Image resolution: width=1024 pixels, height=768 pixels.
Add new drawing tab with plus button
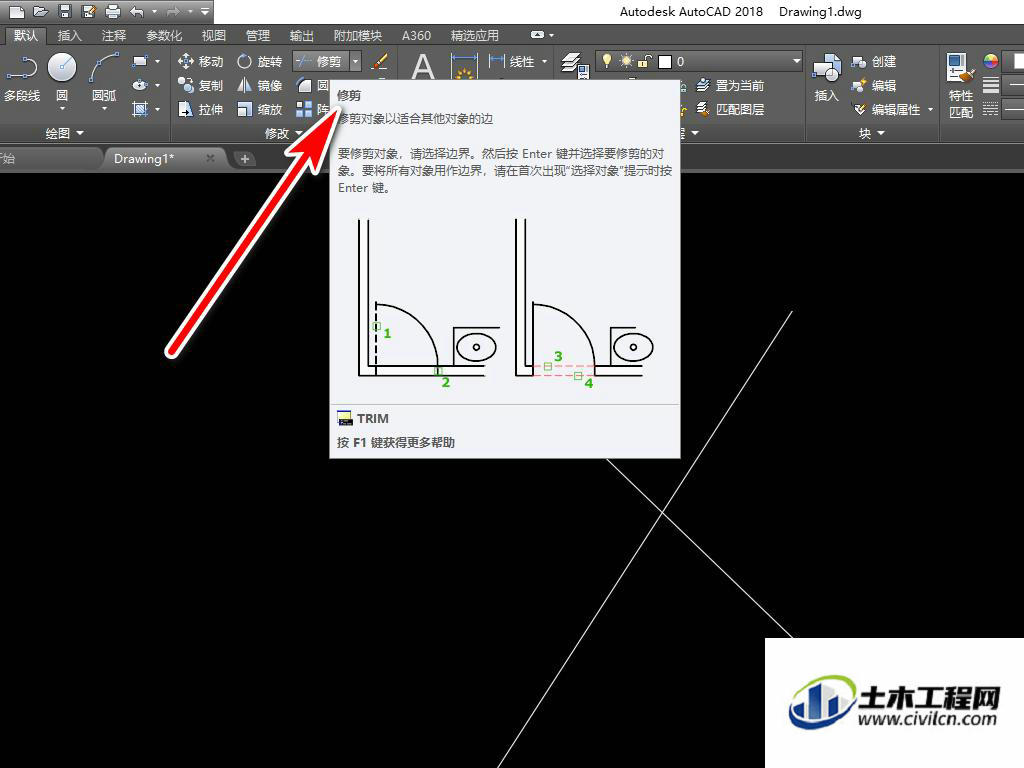click(x=244, y=159)
